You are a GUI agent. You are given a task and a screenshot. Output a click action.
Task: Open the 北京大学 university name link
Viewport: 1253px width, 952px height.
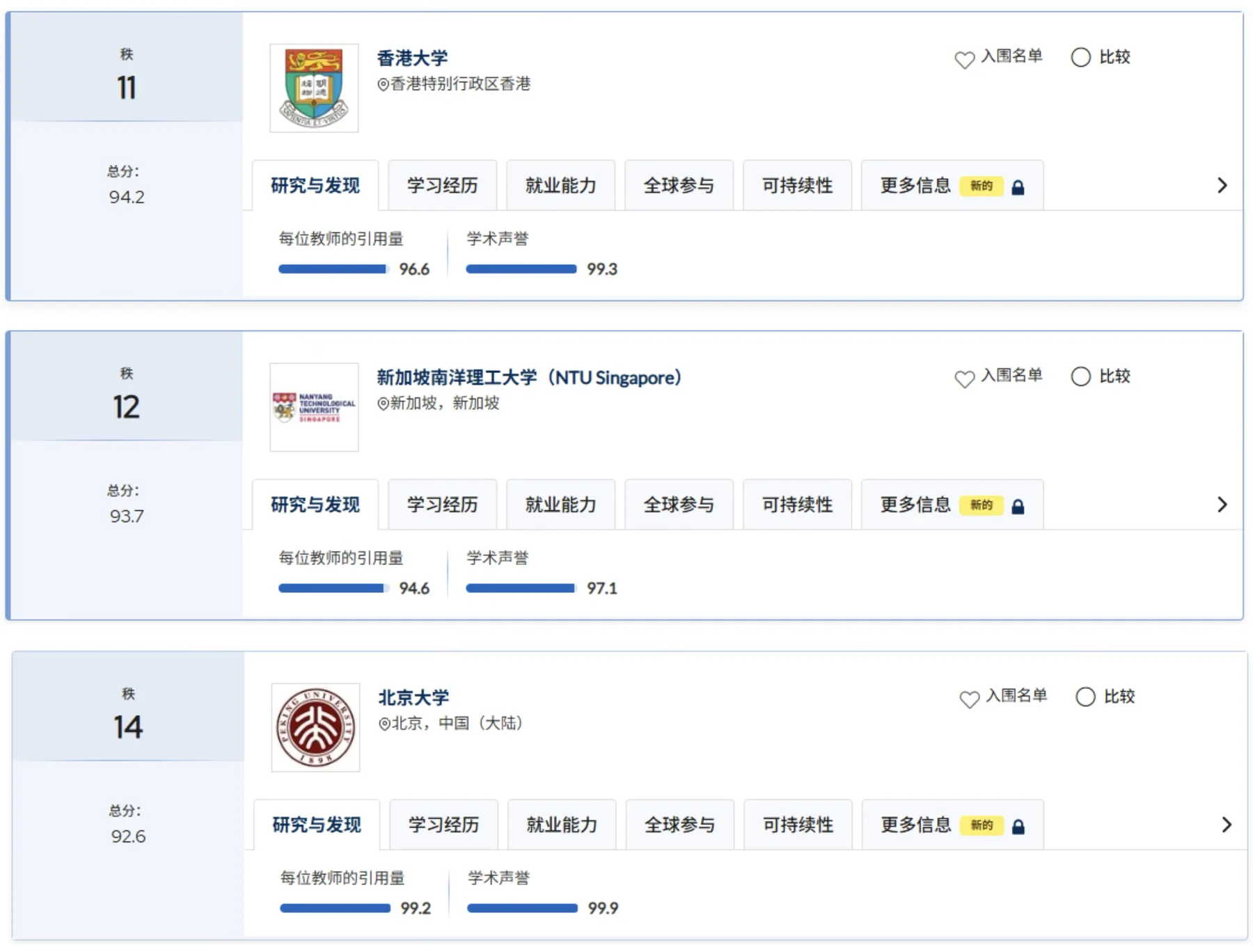point(413,697)
